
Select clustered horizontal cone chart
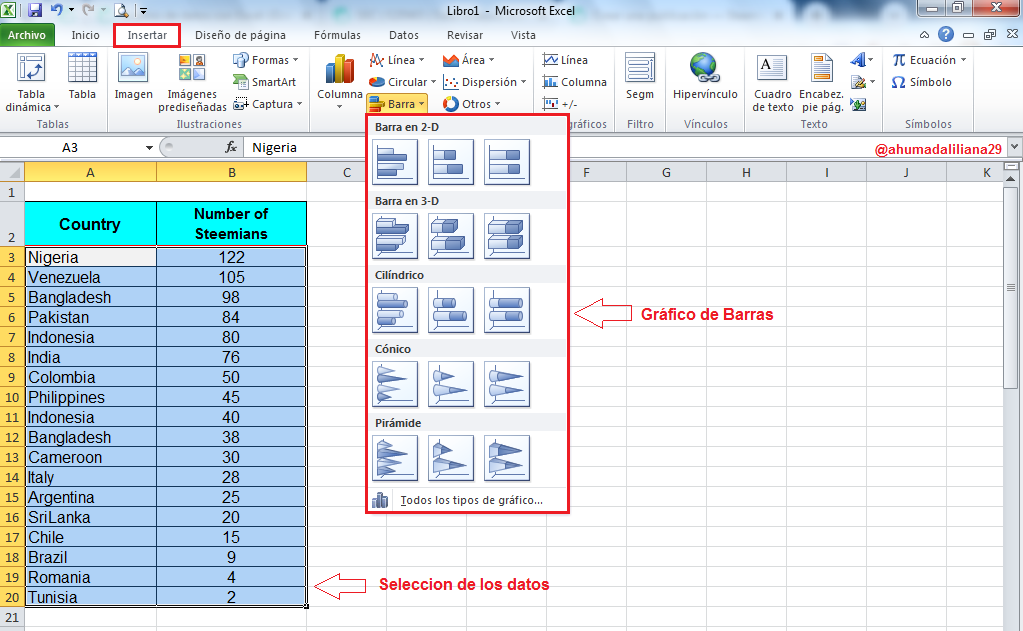pyautogui.click(x=395, y=384)
